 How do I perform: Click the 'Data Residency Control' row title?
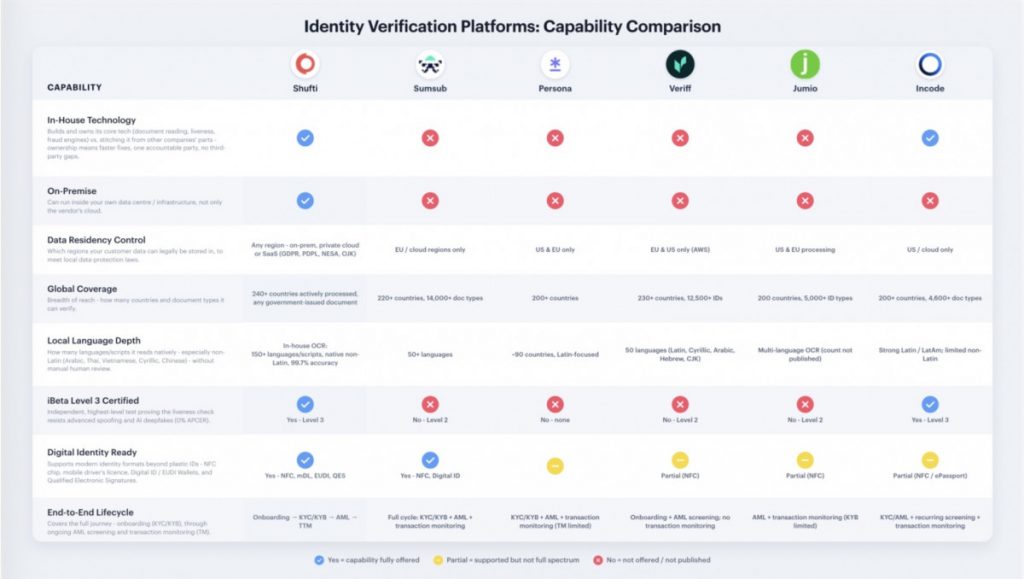(x=96, y=240)
